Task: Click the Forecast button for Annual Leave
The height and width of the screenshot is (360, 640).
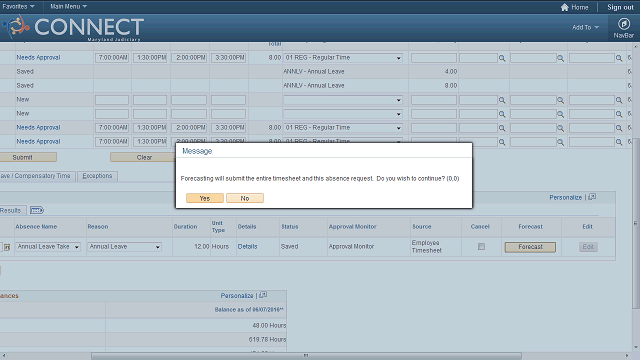Action: pyautogui.click(x=530, y=247)
